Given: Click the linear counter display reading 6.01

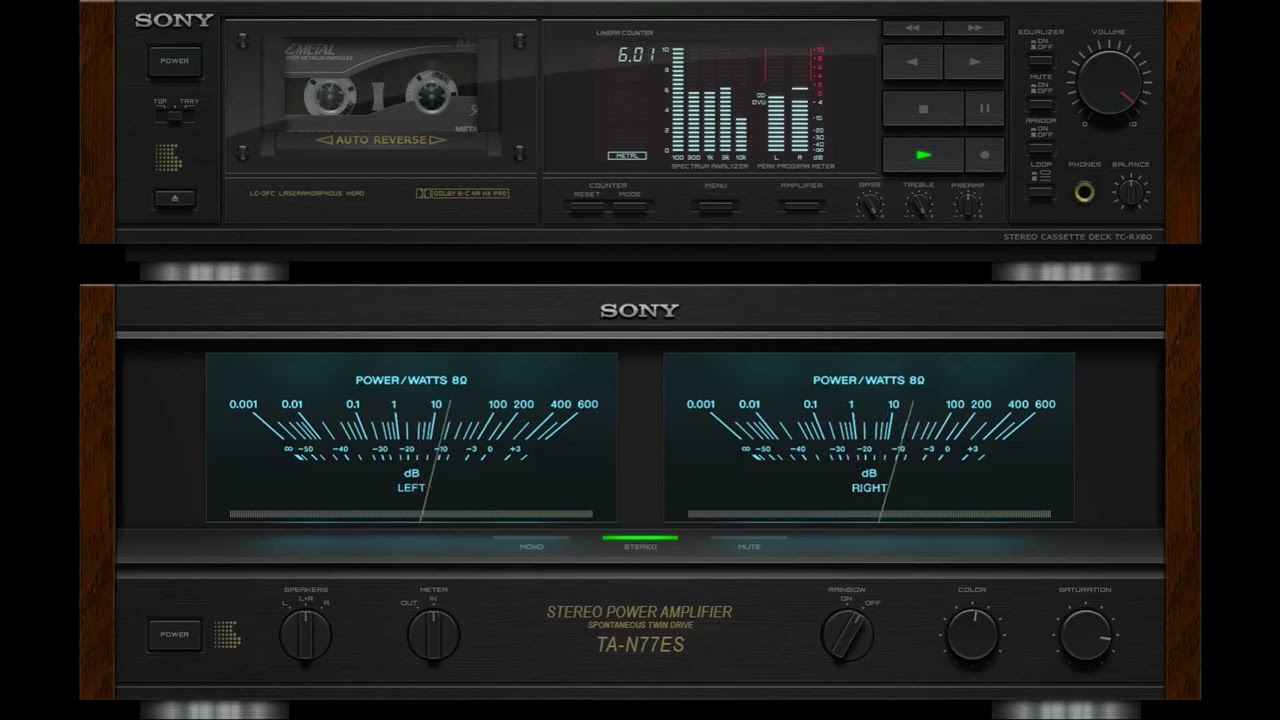Looking at the screenshot, I should (x=636, y=55).
